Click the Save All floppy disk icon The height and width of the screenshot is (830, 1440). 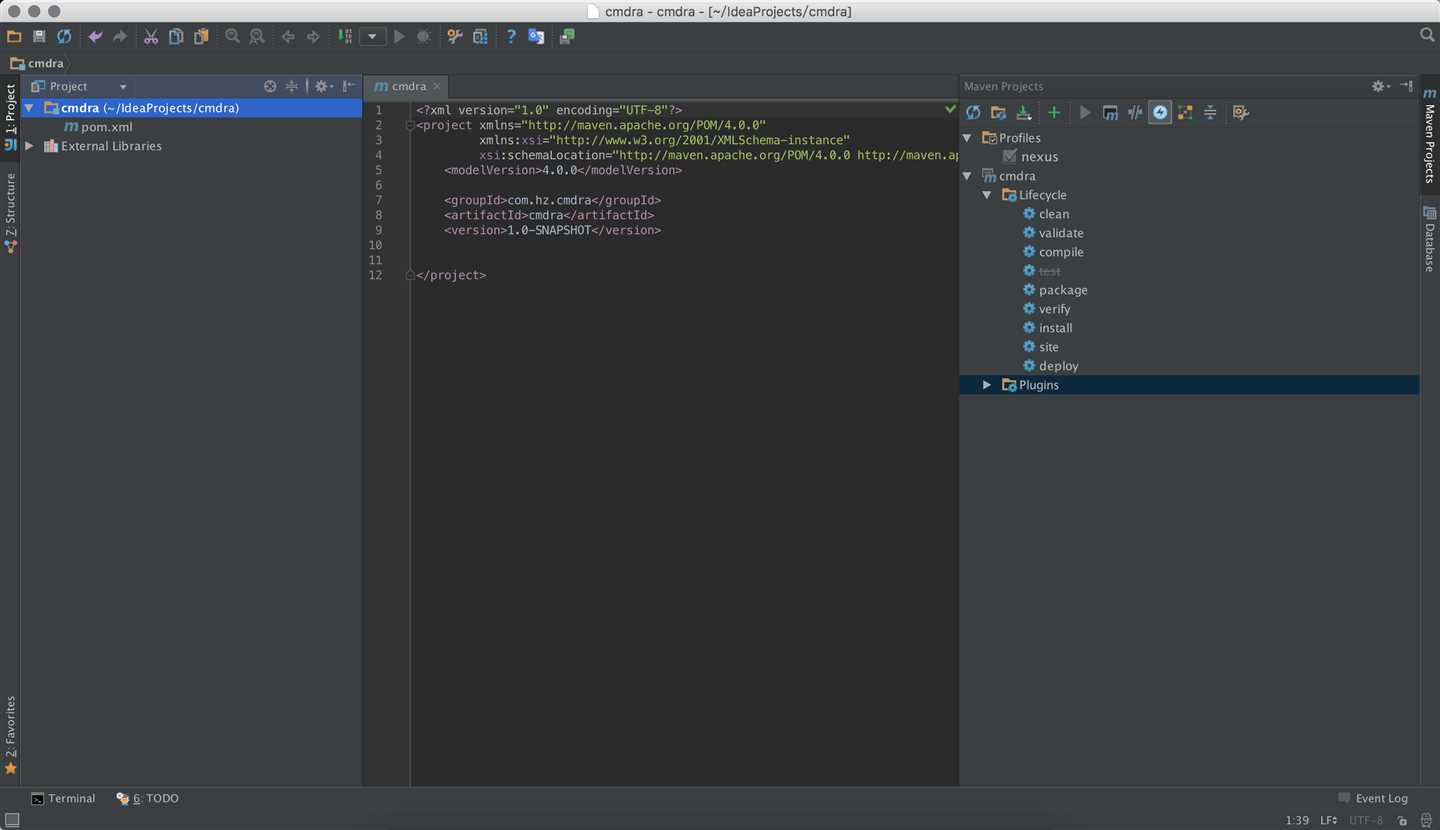pos(39,36)
